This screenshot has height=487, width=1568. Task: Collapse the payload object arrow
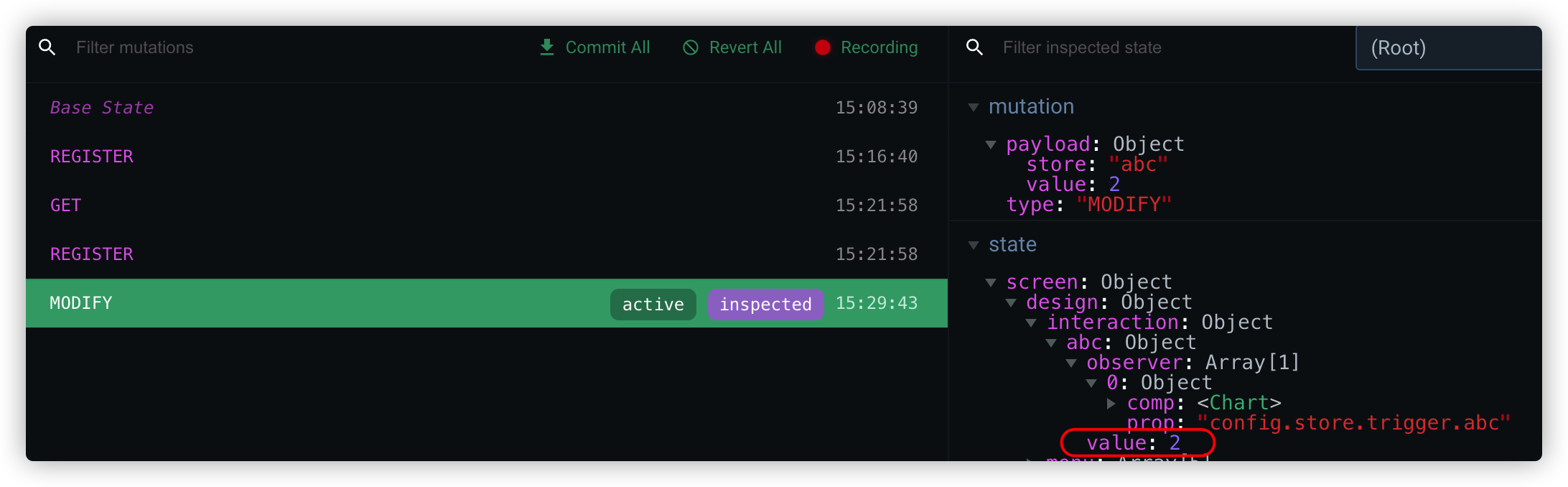pos(991,144)
